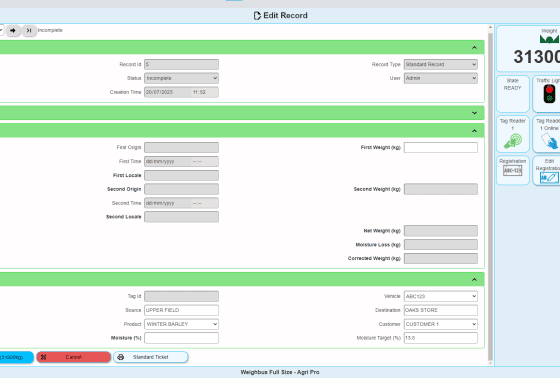The width and height of the screenshot is (560, 378).
Task: Click the red Cancel button
Action: tap(74, 357)
